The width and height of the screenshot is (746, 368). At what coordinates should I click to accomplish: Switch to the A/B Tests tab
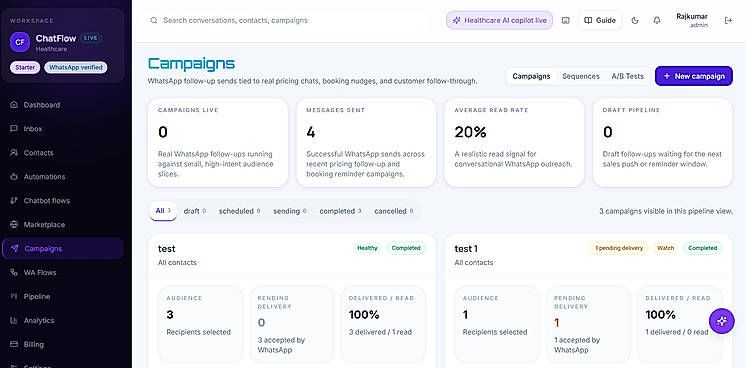[x=628, y=76]
